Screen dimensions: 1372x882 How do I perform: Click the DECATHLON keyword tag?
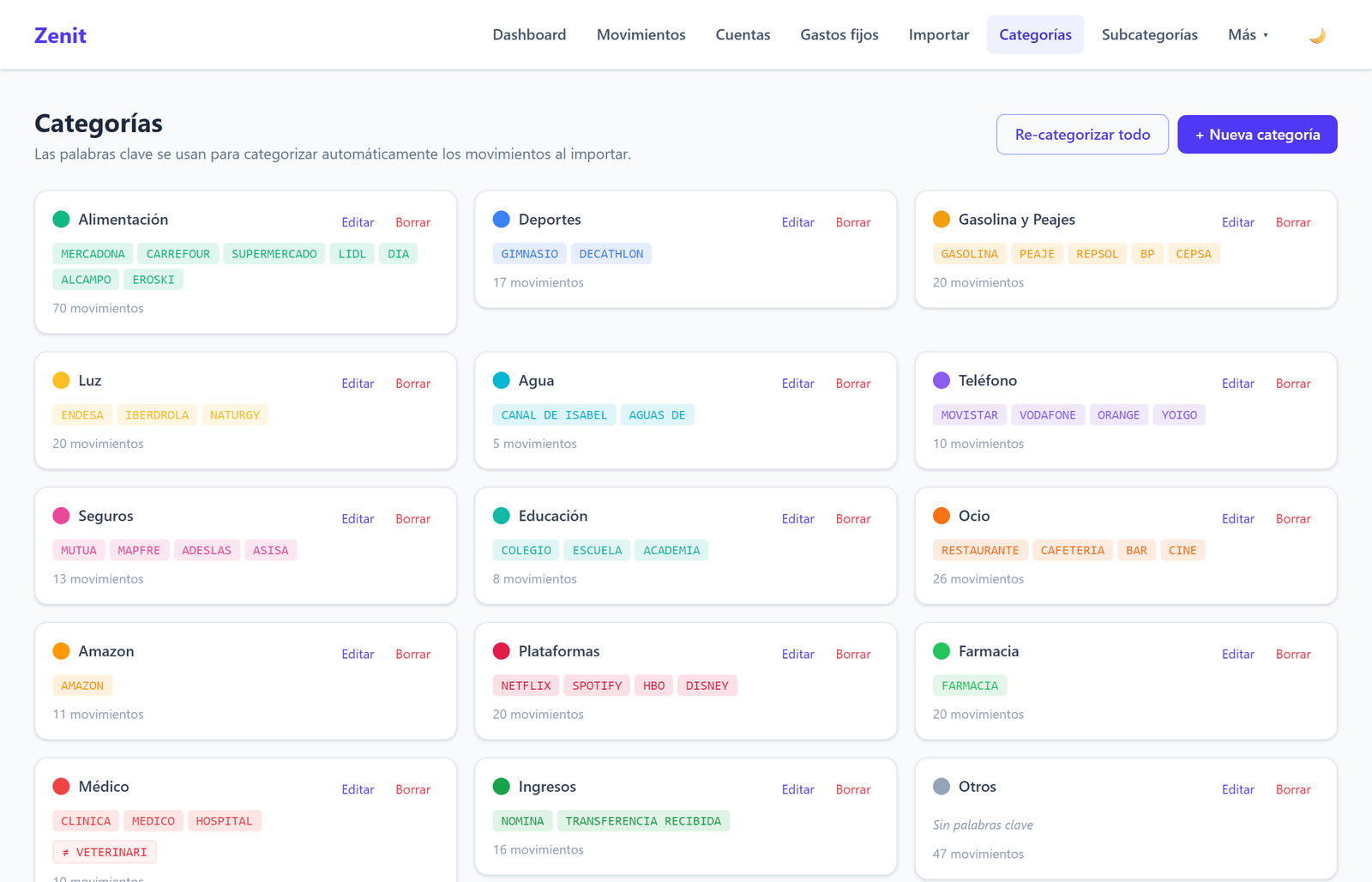(611, 254)
